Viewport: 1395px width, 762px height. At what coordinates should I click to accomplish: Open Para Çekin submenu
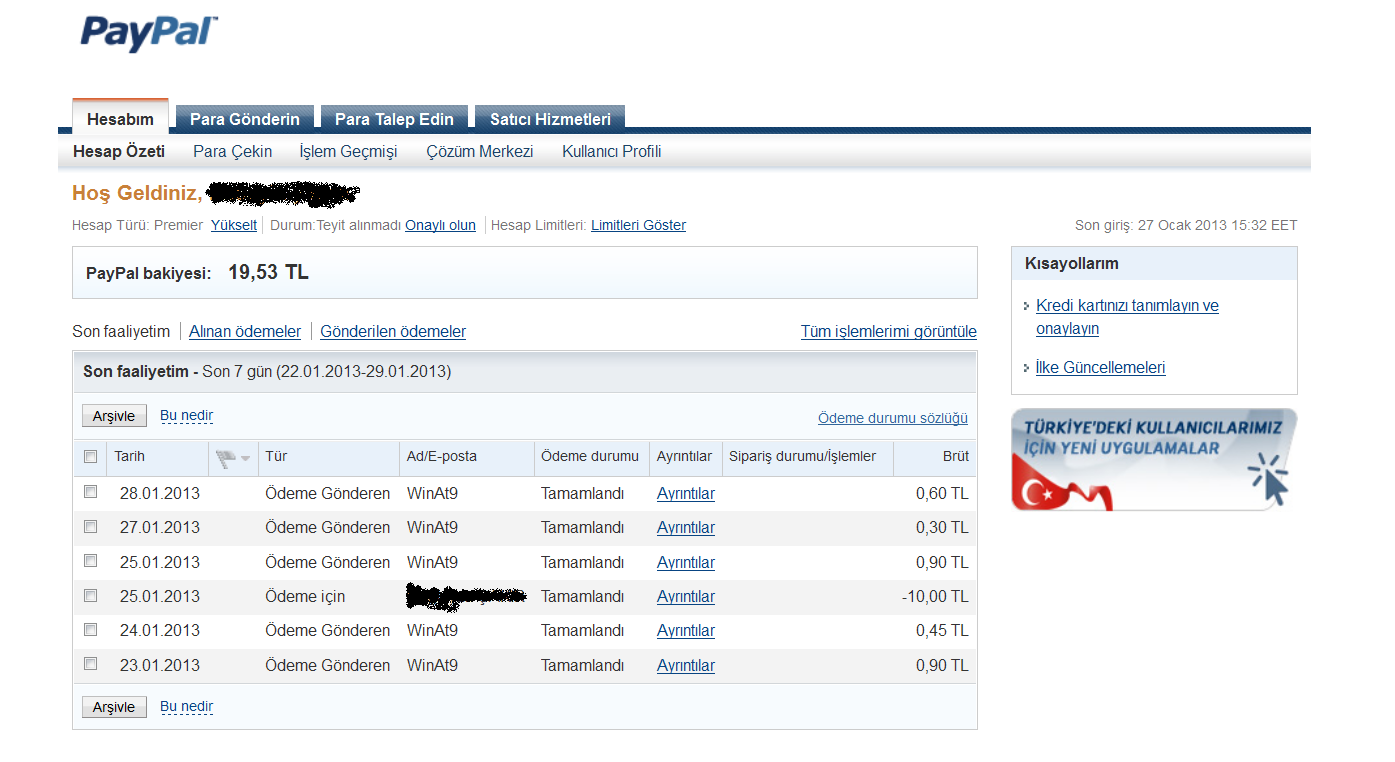click(x=232, y=152)
